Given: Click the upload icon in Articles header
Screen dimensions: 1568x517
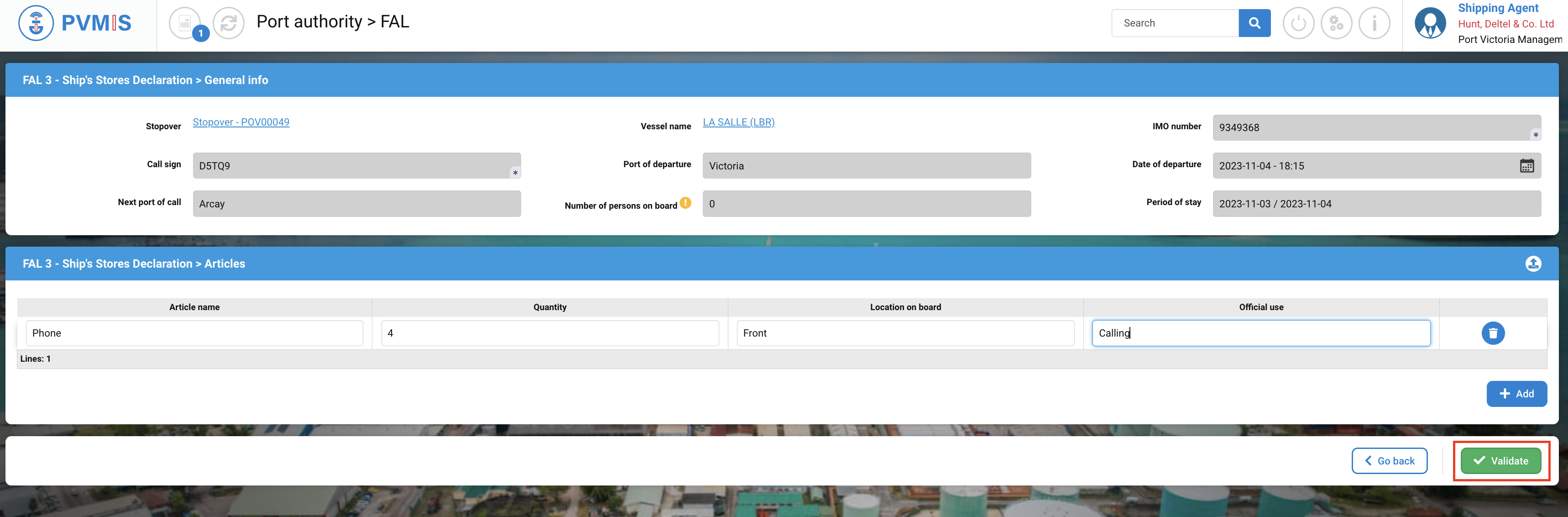Looking at the screenshot, I should 1533,264.
